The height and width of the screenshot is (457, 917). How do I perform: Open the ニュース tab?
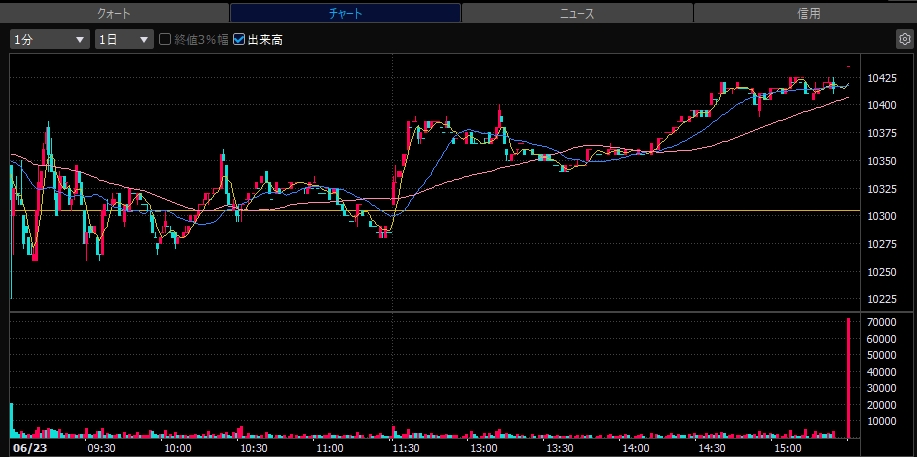click(x=577, y=13)
